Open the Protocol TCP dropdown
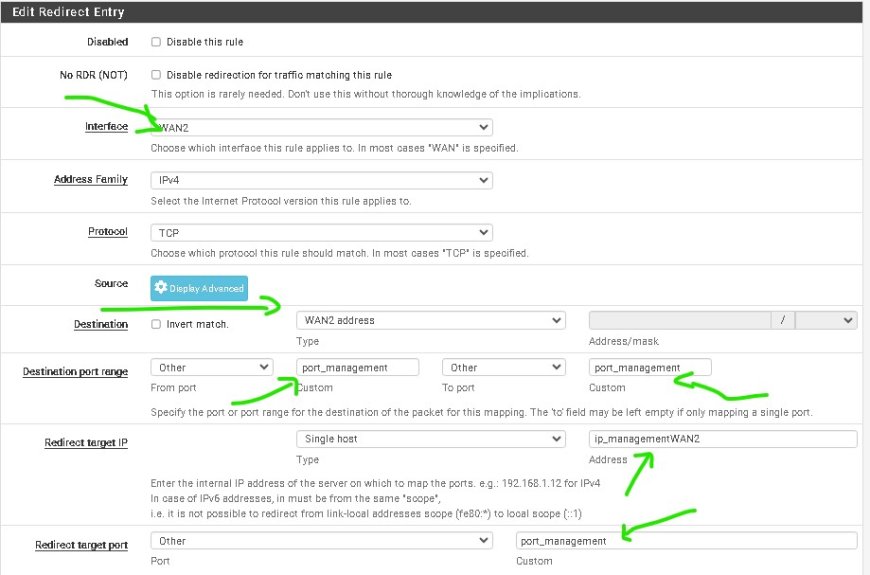The image size is (870, 575). (x=321, y=233)
